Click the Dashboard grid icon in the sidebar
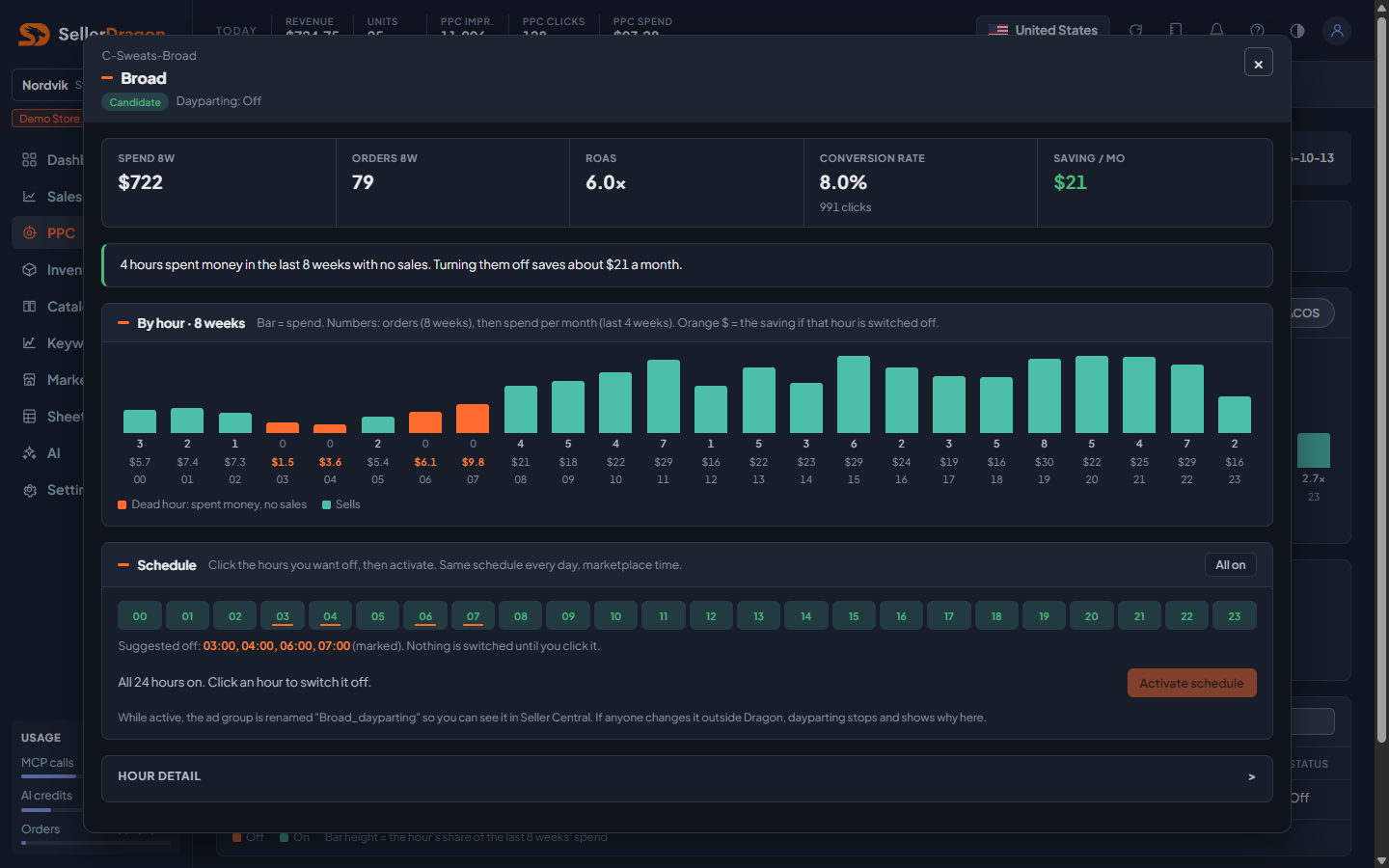Screen dimensions: 1389x868 [x=30, y=160]
